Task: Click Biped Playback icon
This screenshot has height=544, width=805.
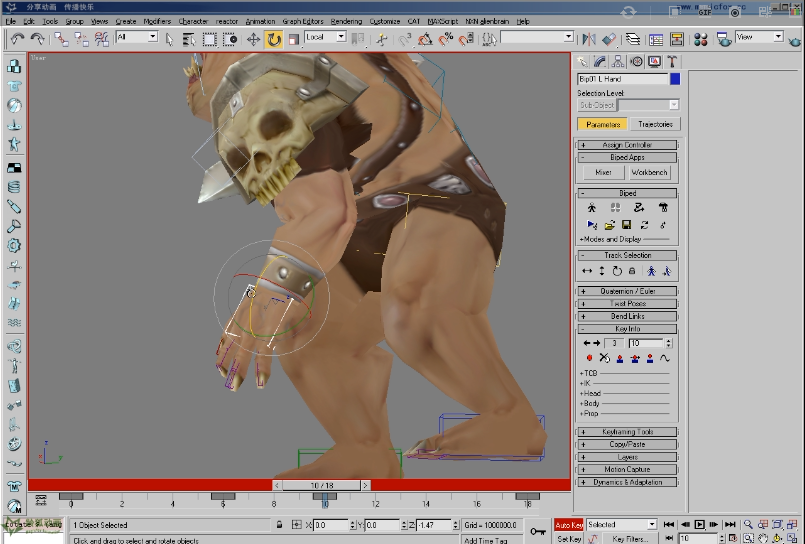Action: point(591,225)
